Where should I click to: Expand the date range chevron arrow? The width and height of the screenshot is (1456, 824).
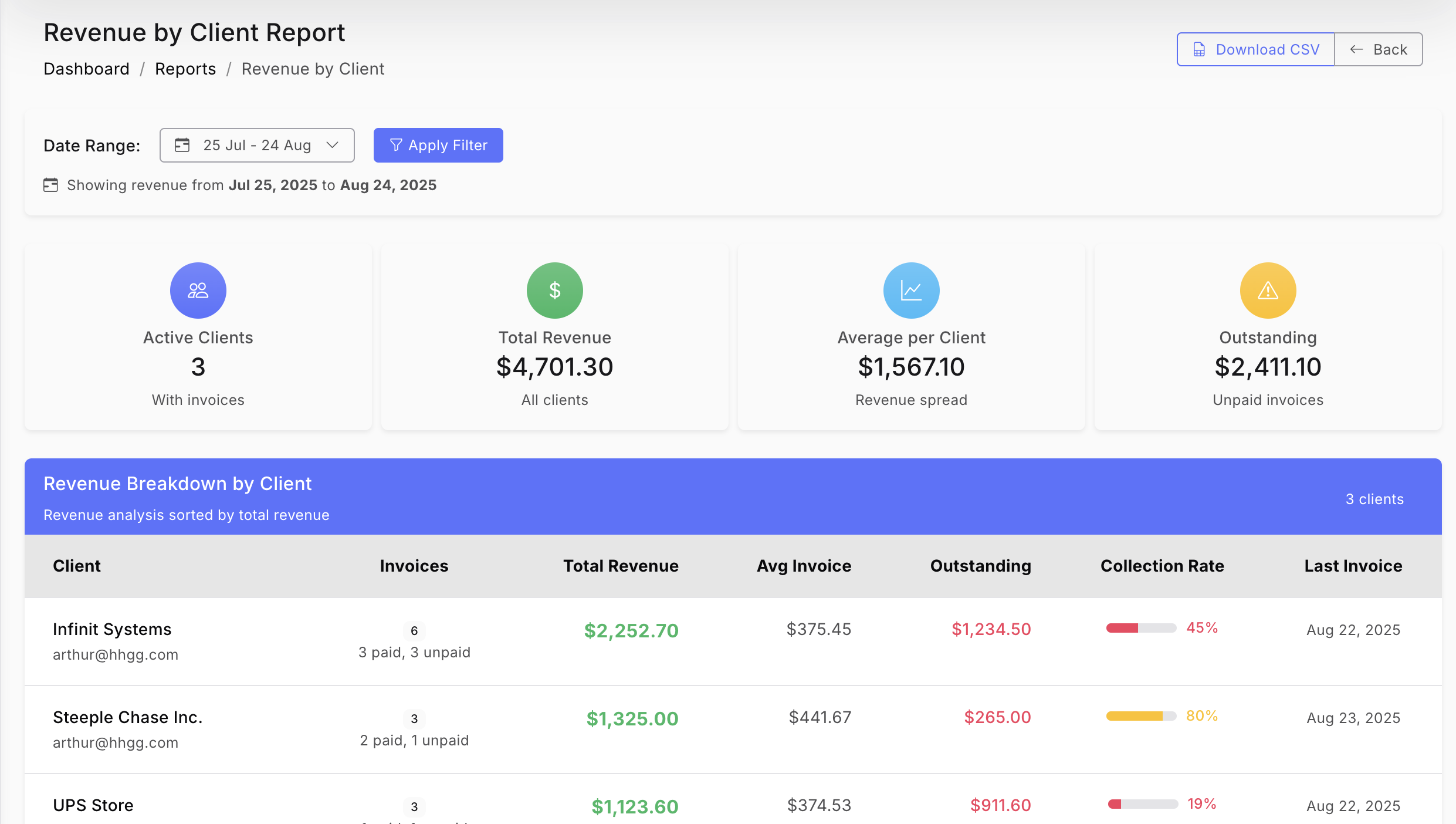tap(333, 145)
